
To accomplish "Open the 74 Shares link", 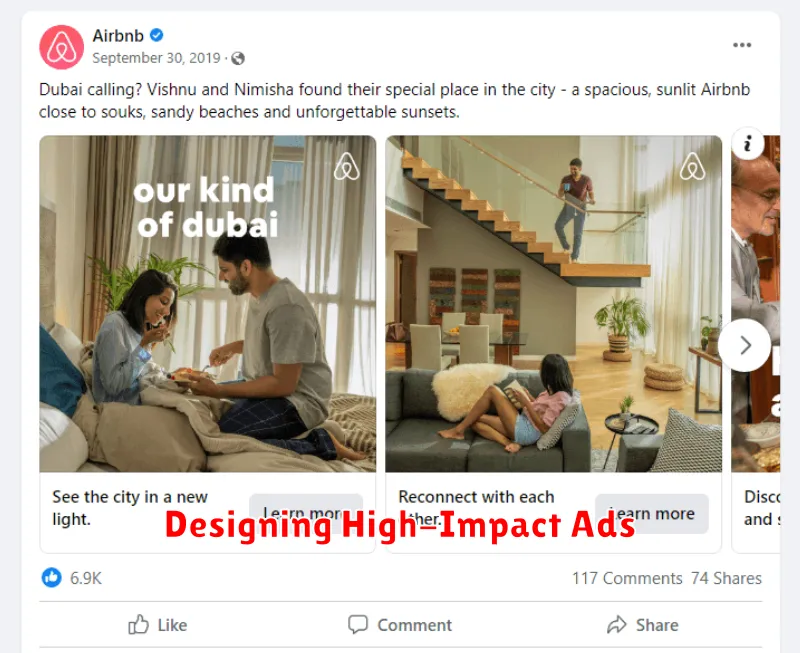I will [727, 578].
